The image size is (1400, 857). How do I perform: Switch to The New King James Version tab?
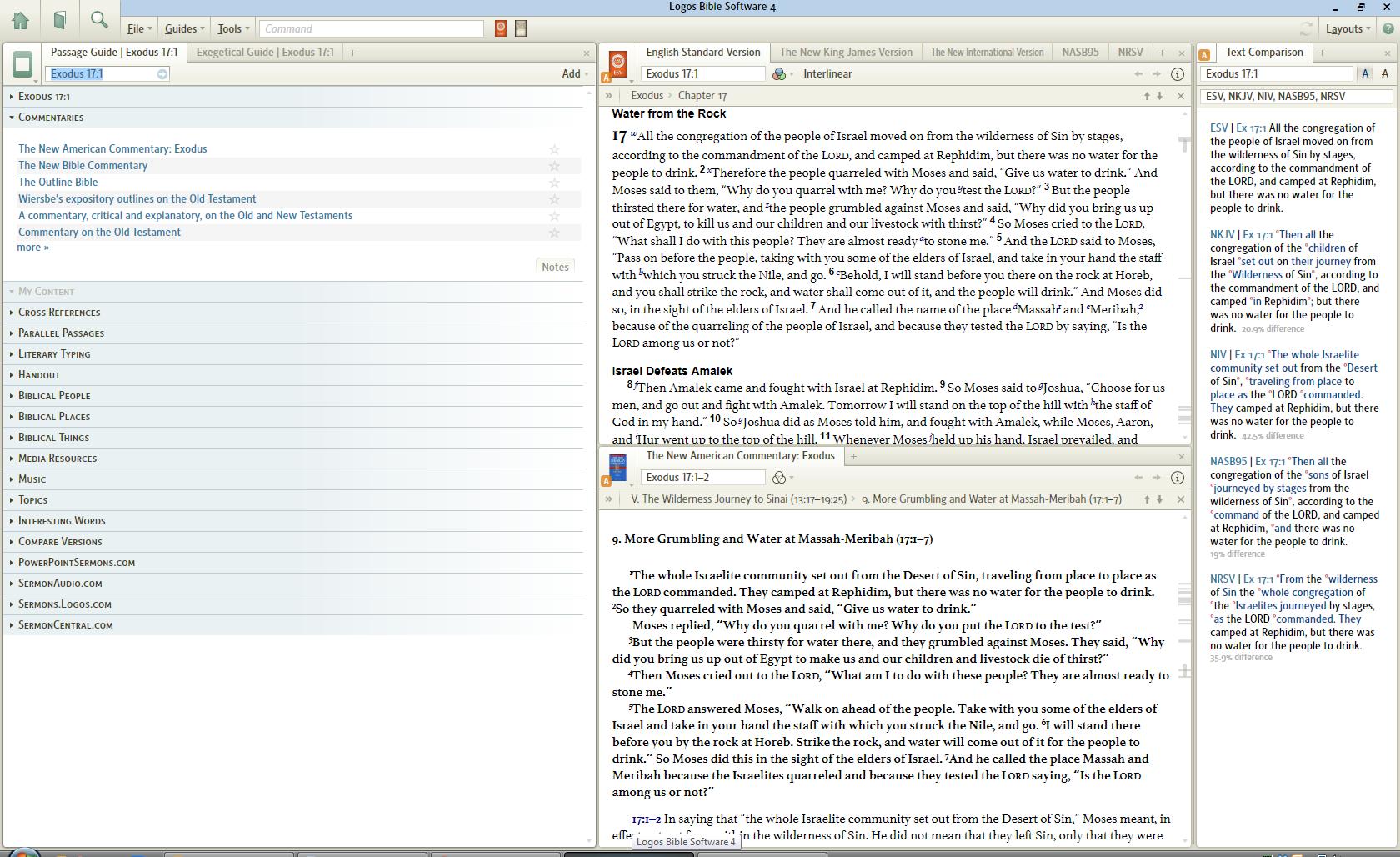(846, 53)
